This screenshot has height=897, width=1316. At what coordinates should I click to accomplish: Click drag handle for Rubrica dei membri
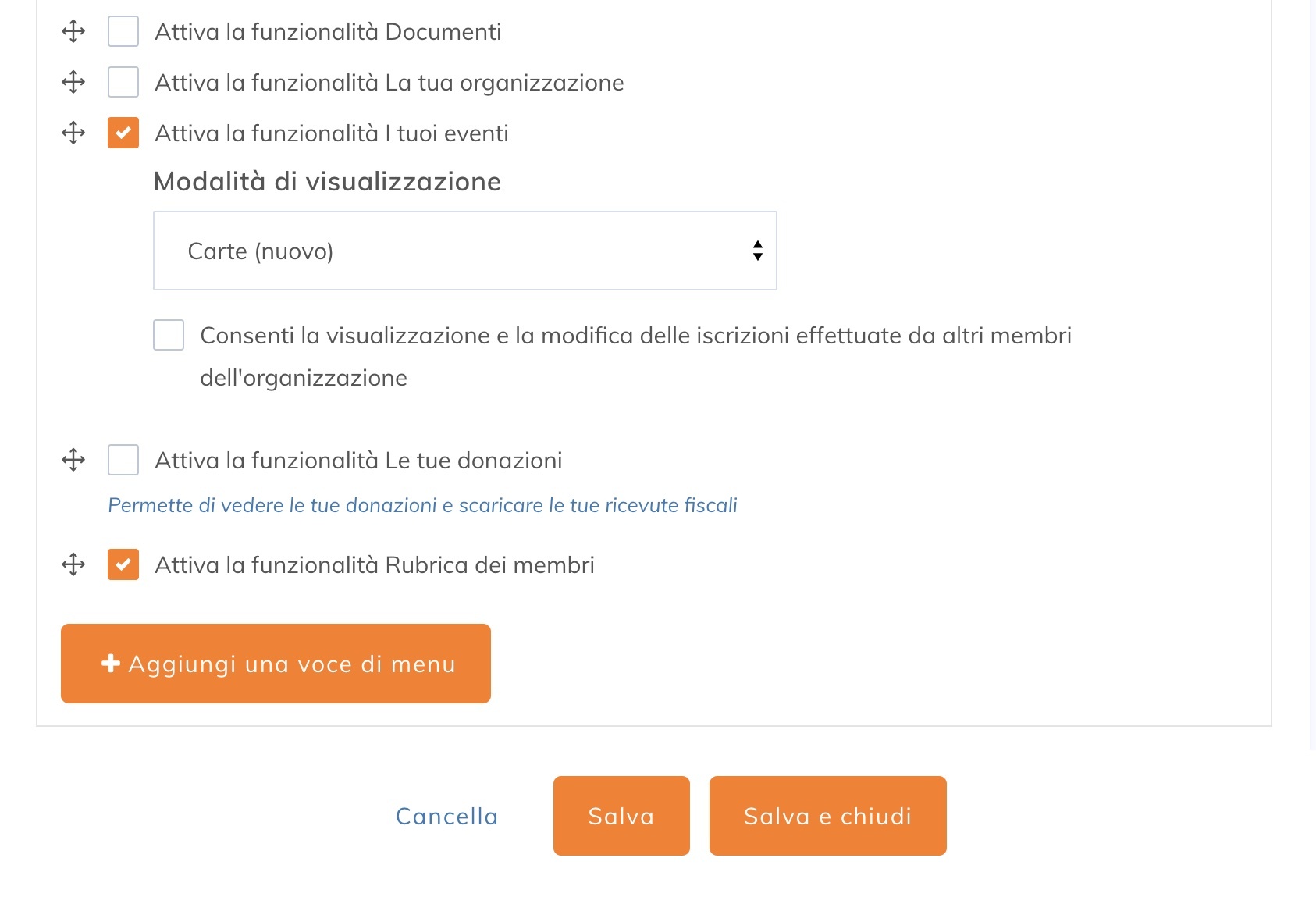[73, 564]
